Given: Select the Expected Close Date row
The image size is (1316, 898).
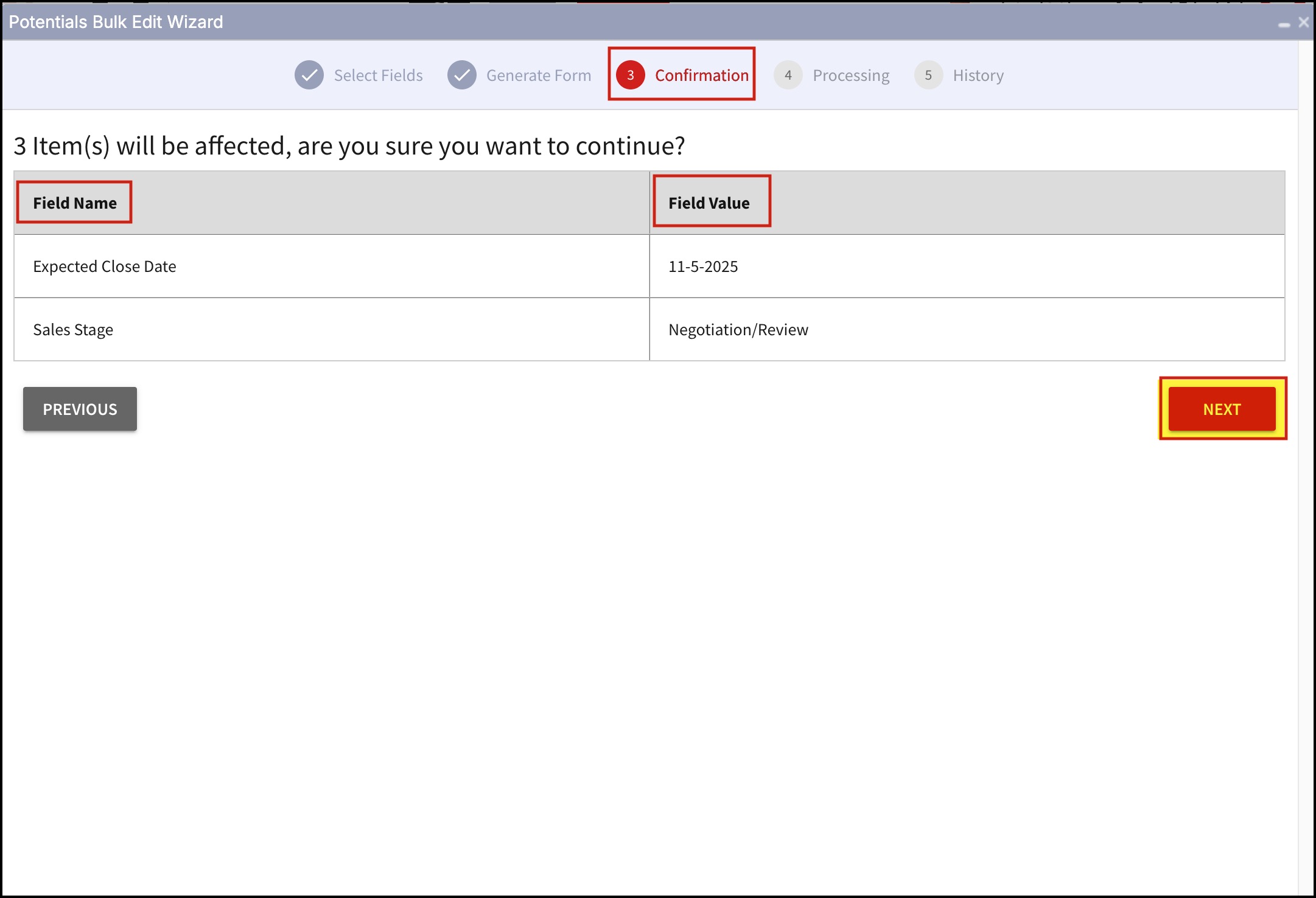Looking at the screenshot, I should [104, 266].
